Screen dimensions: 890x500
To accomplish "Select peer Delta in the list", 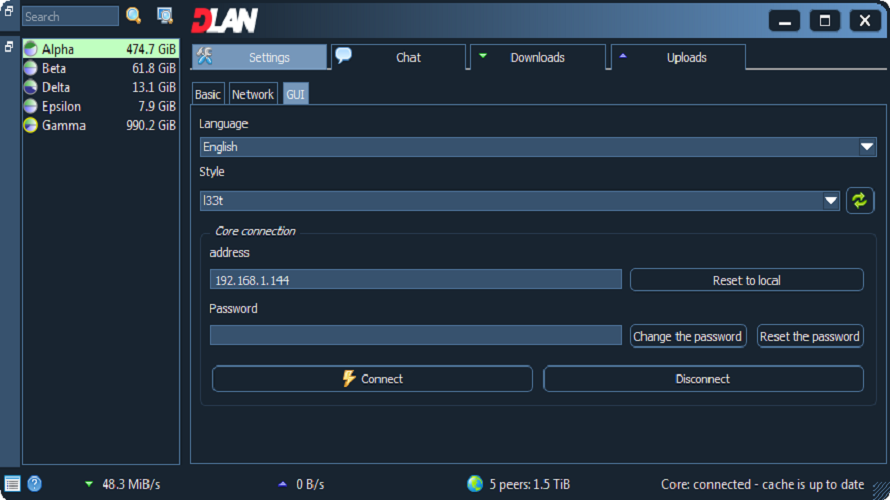I will tap(100, 87).
